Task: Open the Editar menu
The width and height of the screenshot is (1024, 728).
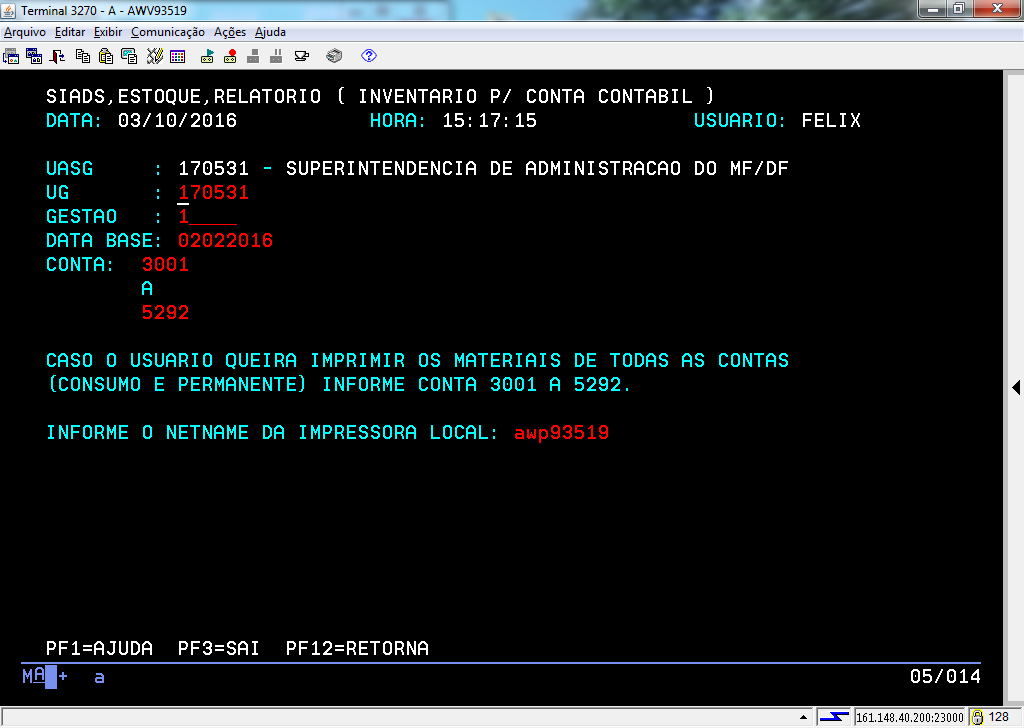Action: tap(70, 32)
